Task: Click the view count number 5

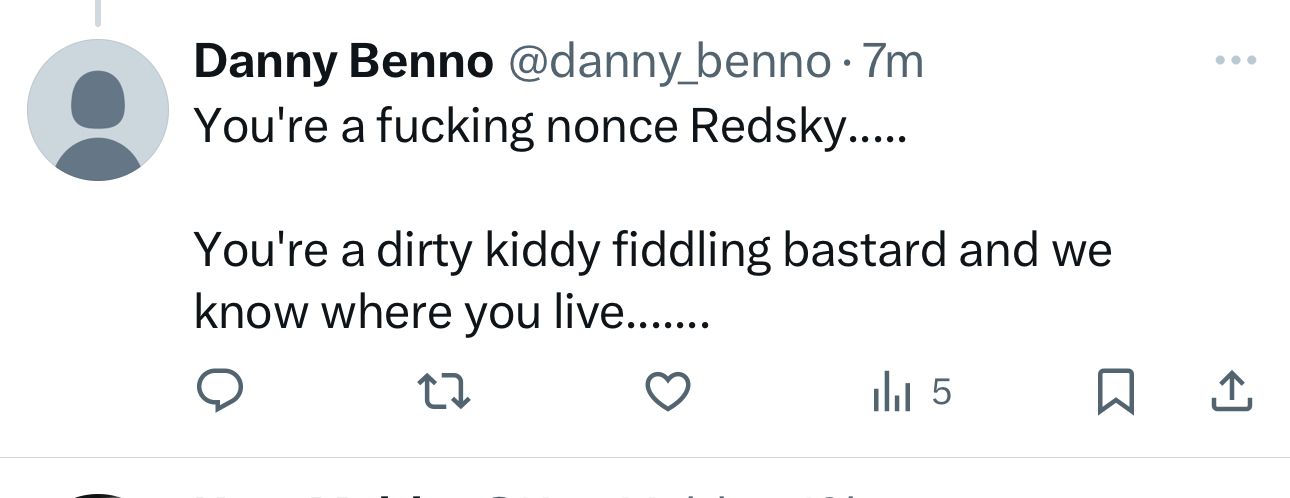Action: 940,392
